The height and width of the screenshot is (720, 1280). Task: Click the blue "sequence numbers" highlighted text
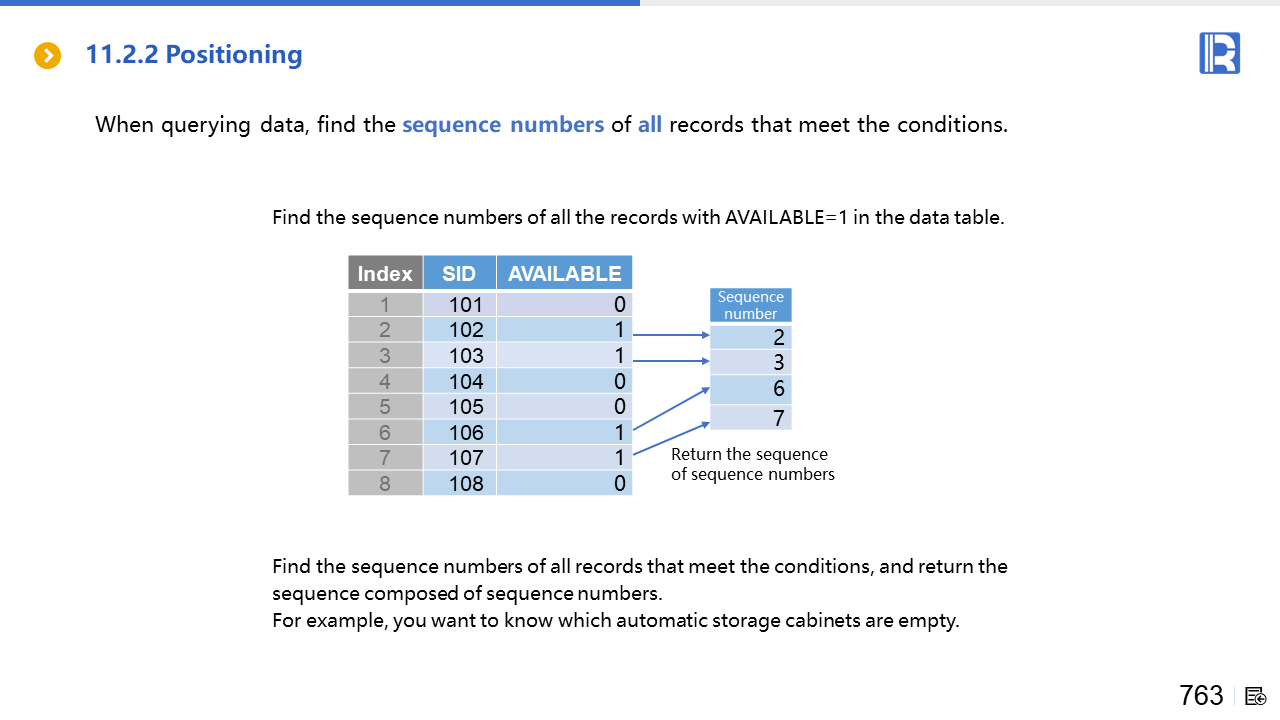pos(503,125)
